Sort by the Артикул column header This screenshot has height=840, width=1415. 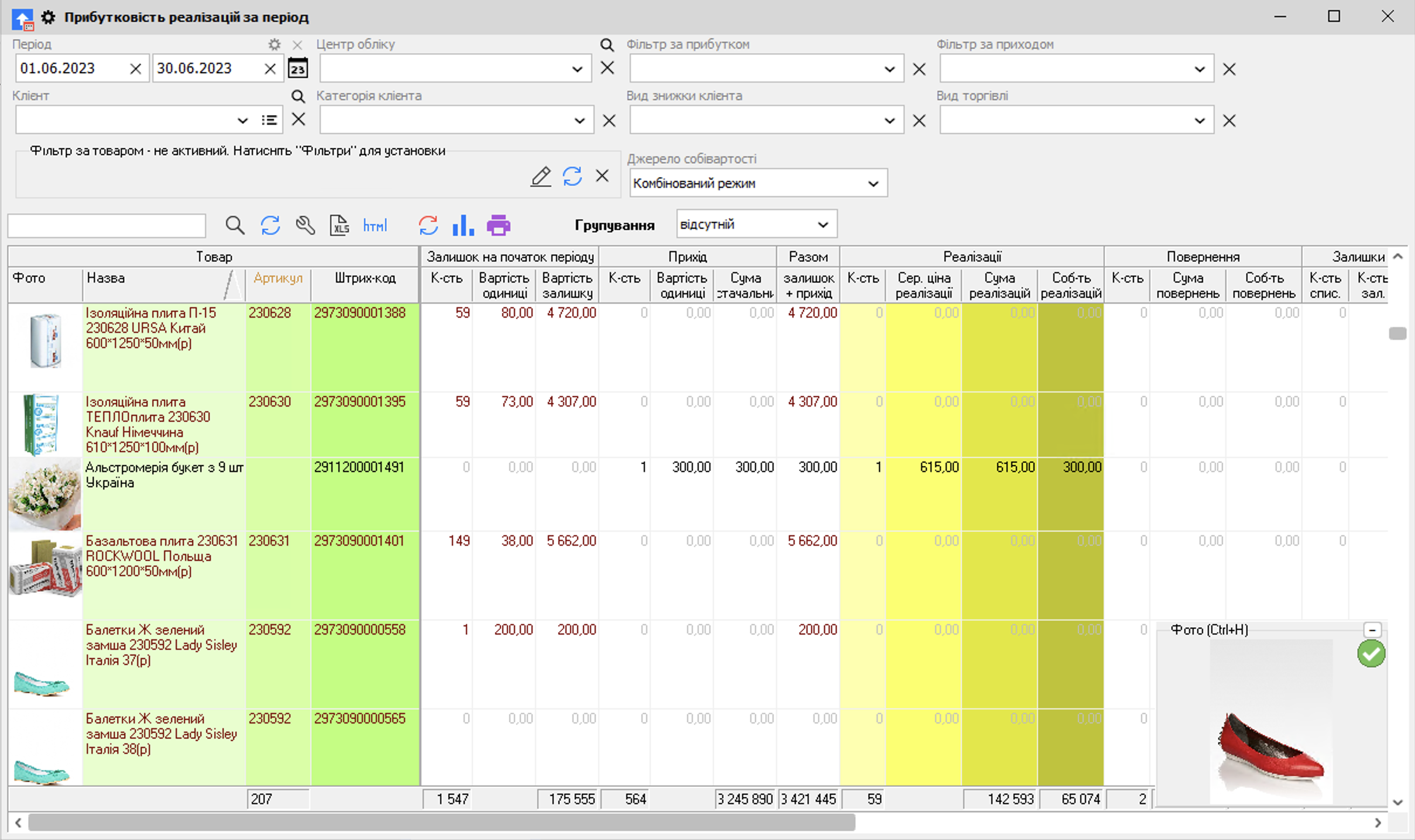click(x=278, y=278)
